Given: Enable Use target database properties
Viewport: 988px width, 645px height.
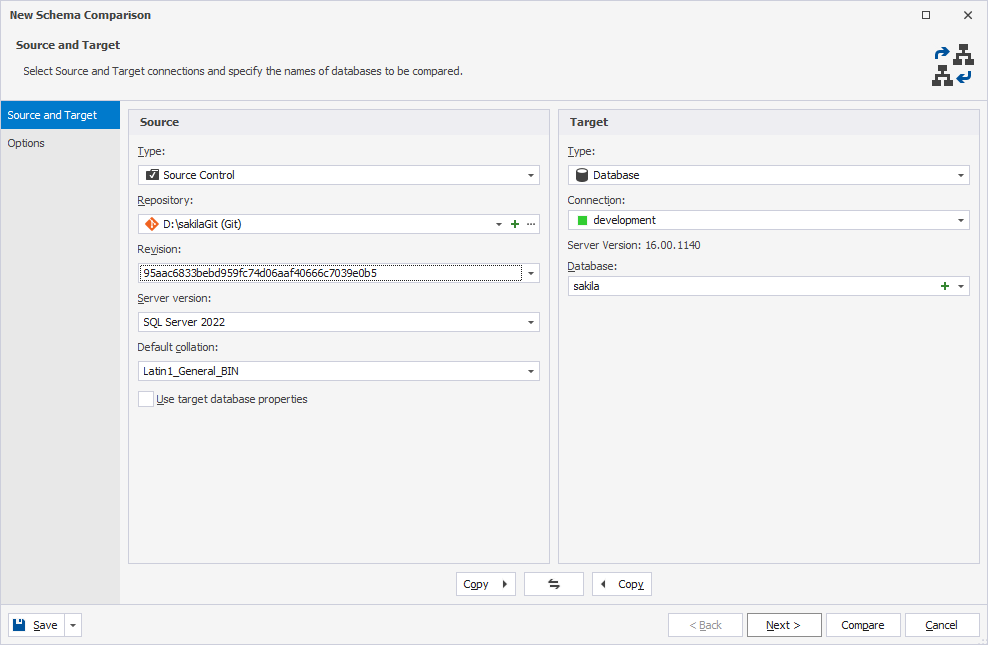Looking at the screenshot, I should pyautogui.click(x=145, y=398).
